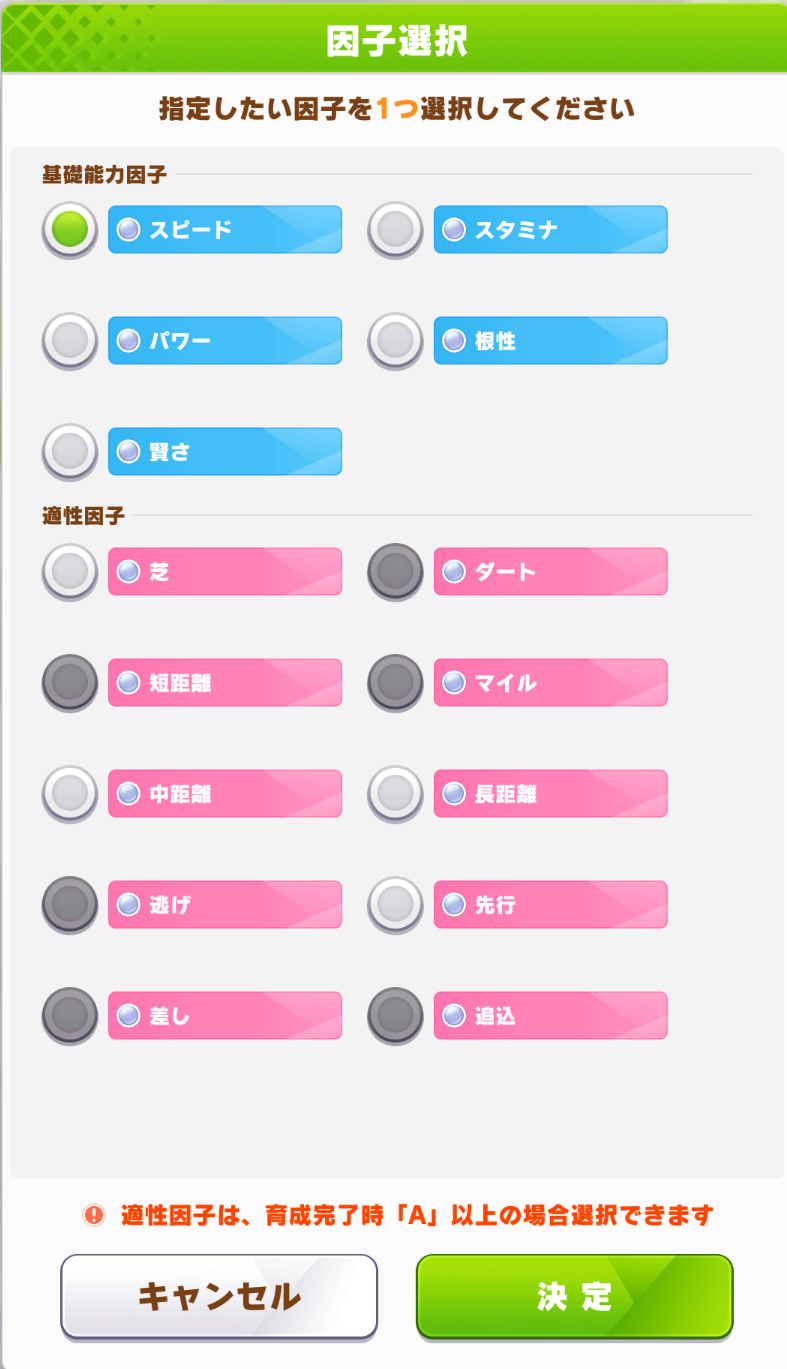The width and height of the screenshot is (787, 1369).
Task: Confirm with the green 決定 button
Action: 575,1296
